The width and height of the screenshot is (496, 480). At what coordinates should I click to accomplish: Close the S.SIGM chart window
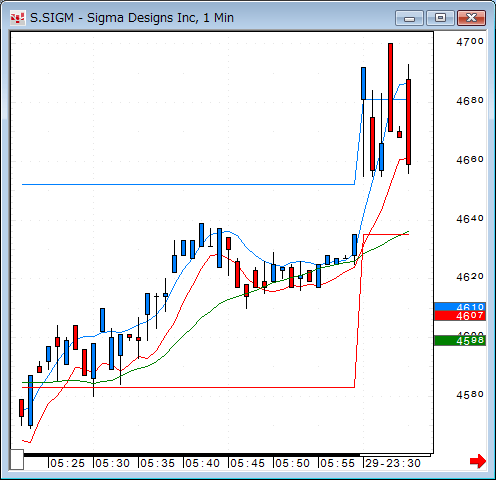tap(471, 18)
